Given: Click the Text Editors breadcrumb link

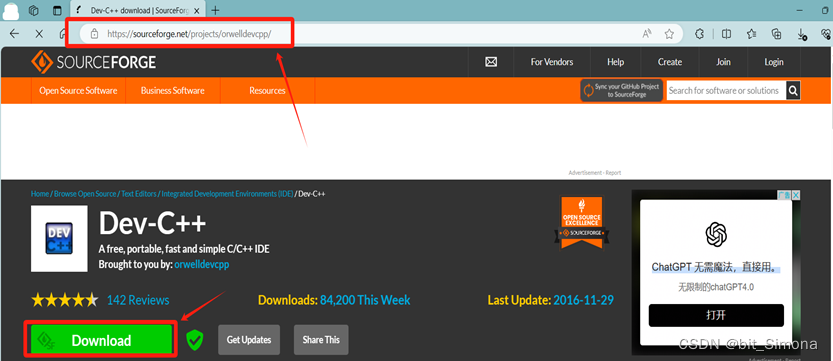Looking at the screenshot, I should click(139, 194).
